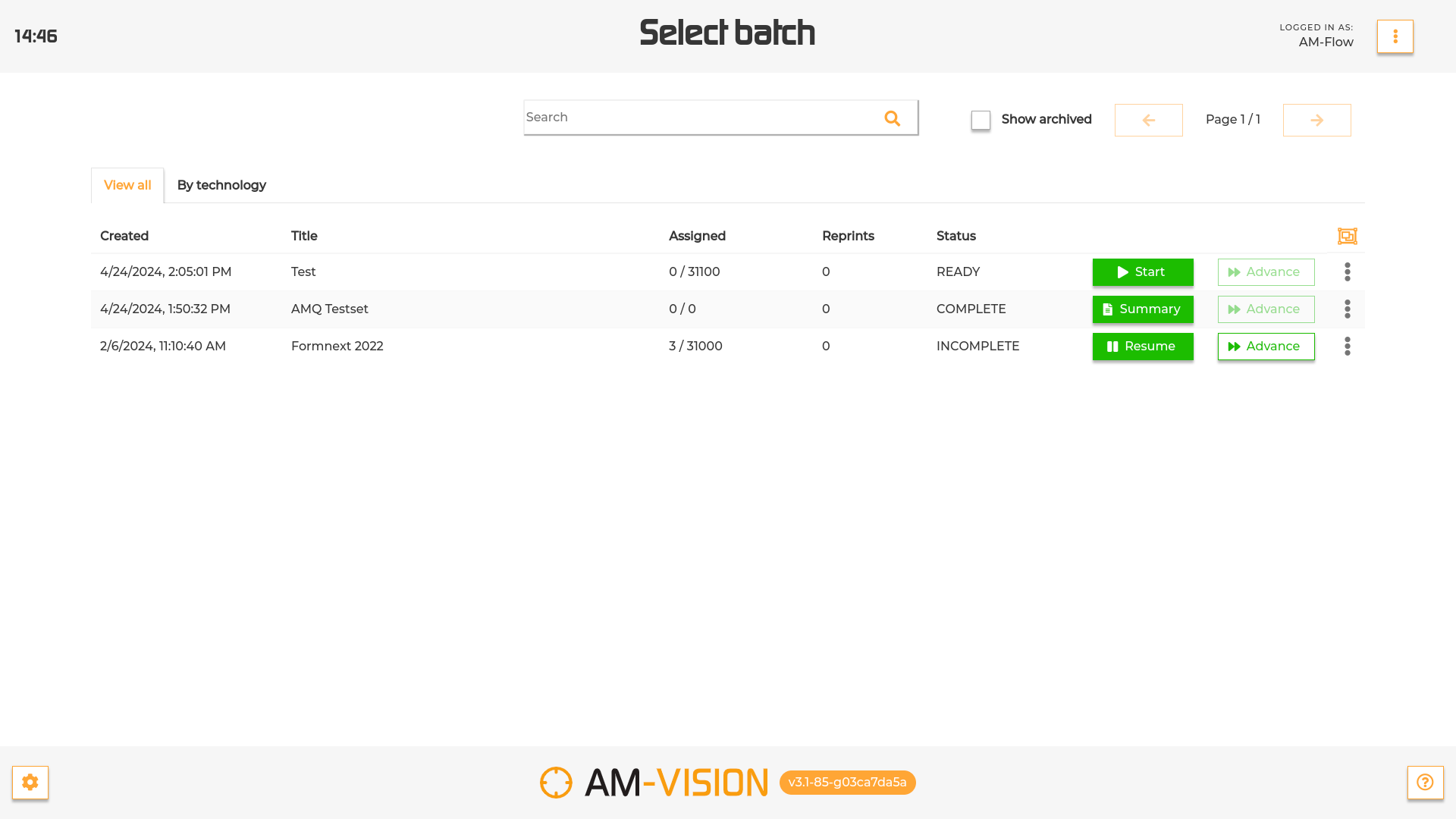Open Summary for AMQ Testset
Viewport: 1456px width, 819px height.
1142,309
